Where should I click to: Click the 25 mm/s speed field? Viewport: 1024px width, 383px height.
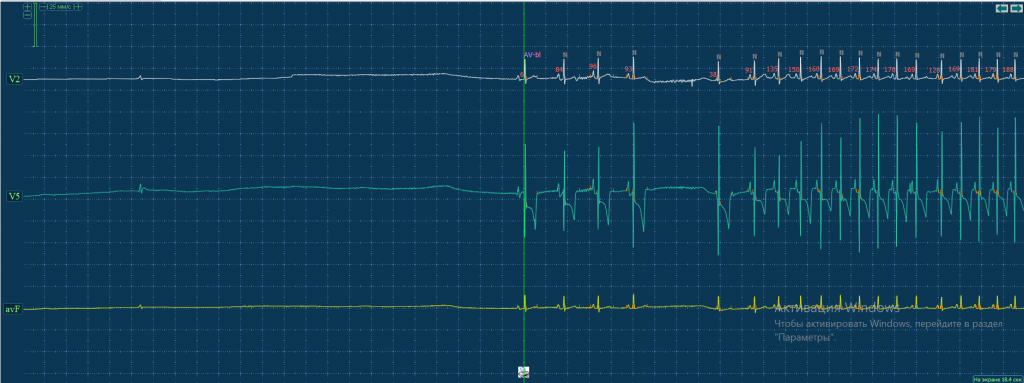tap(61, 7)
